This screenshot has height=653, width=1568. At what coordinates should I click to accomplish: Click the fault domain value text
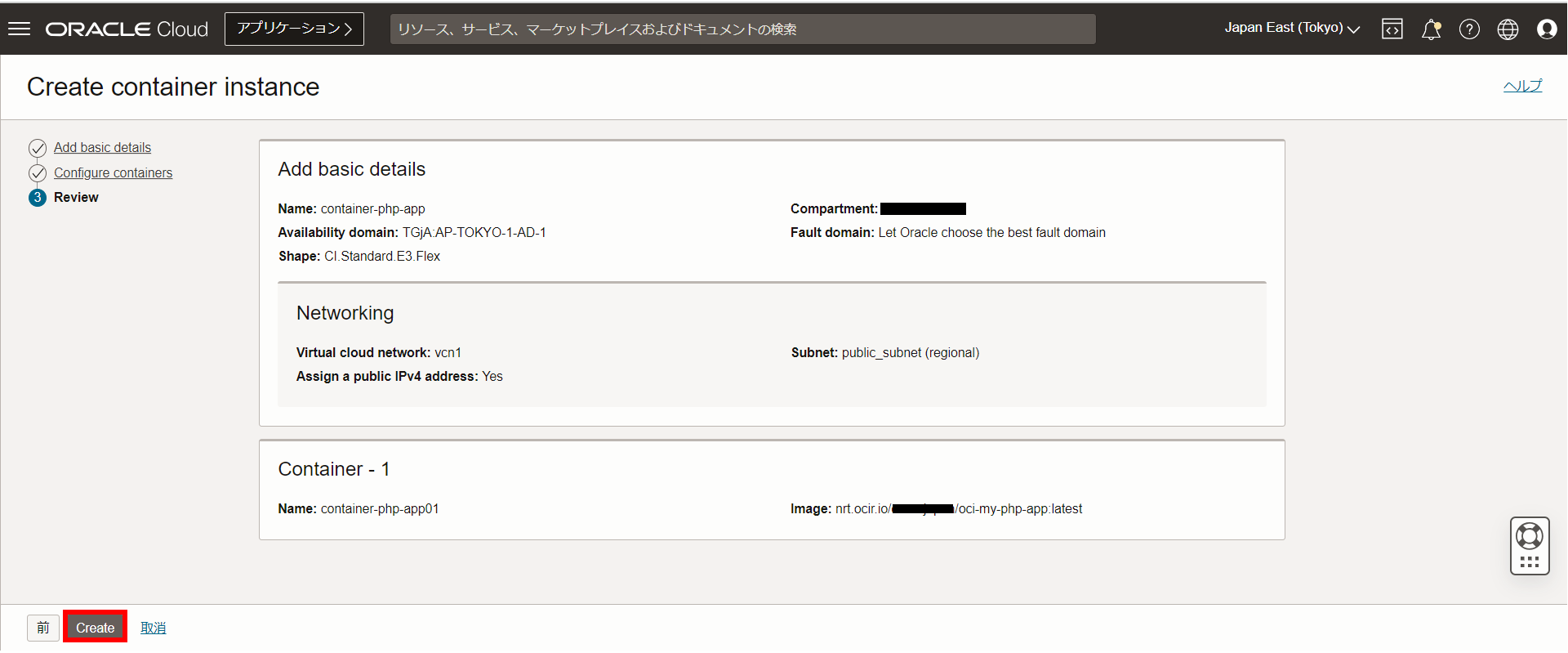(991, 232)
